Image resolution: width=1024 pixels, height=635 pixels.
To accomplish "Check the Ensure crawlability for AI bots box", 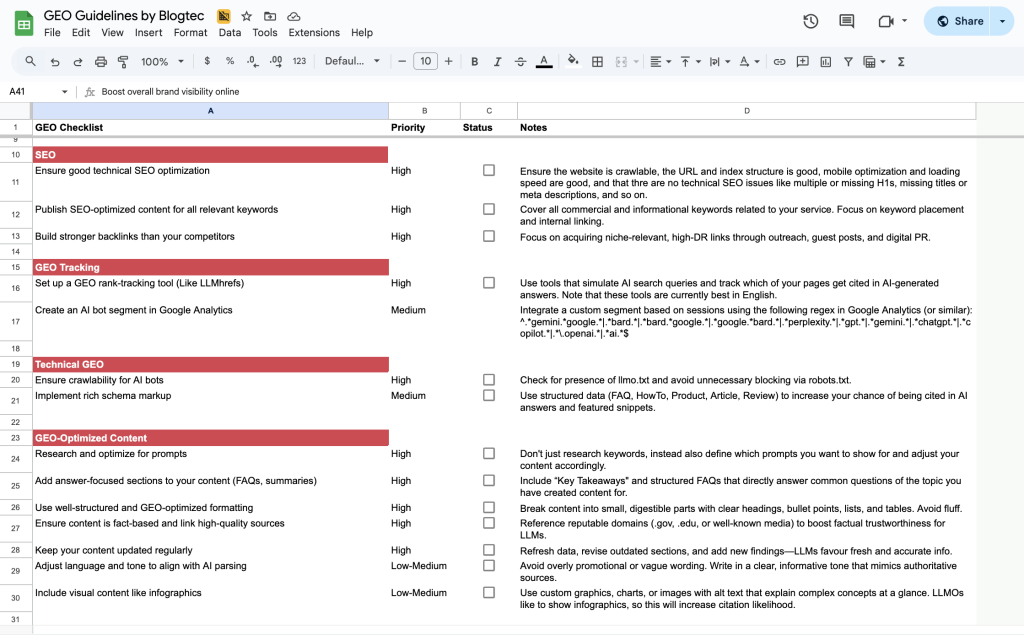I will click(x=488, y=380).
